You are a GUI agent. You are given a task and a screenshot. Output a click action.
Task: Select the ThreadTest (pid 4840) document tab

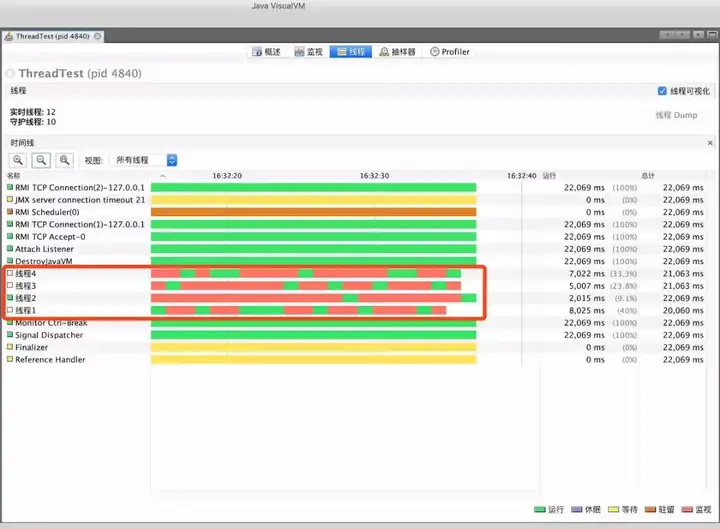52,36
